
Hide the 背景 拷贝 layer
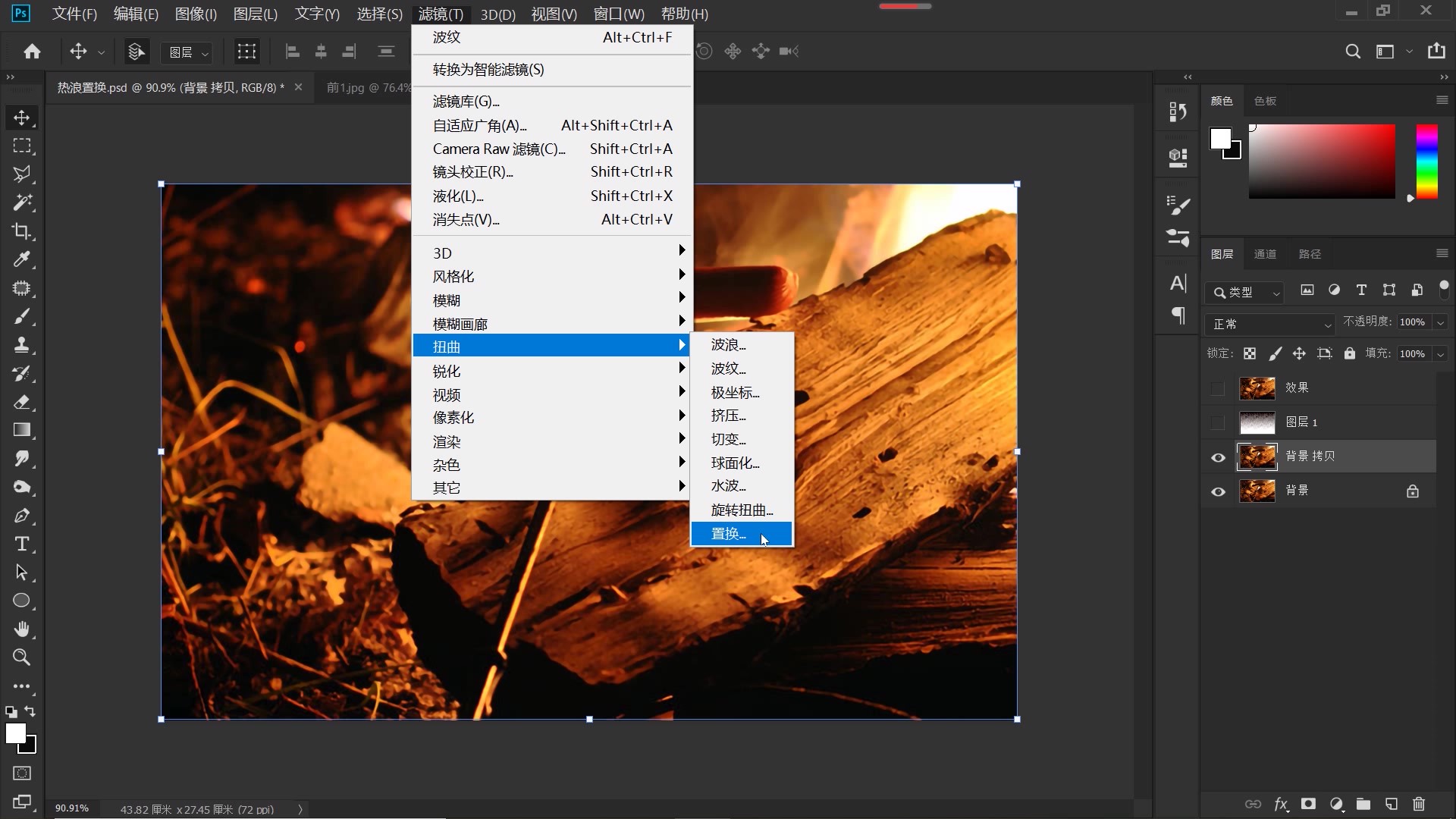(1218, 457)
